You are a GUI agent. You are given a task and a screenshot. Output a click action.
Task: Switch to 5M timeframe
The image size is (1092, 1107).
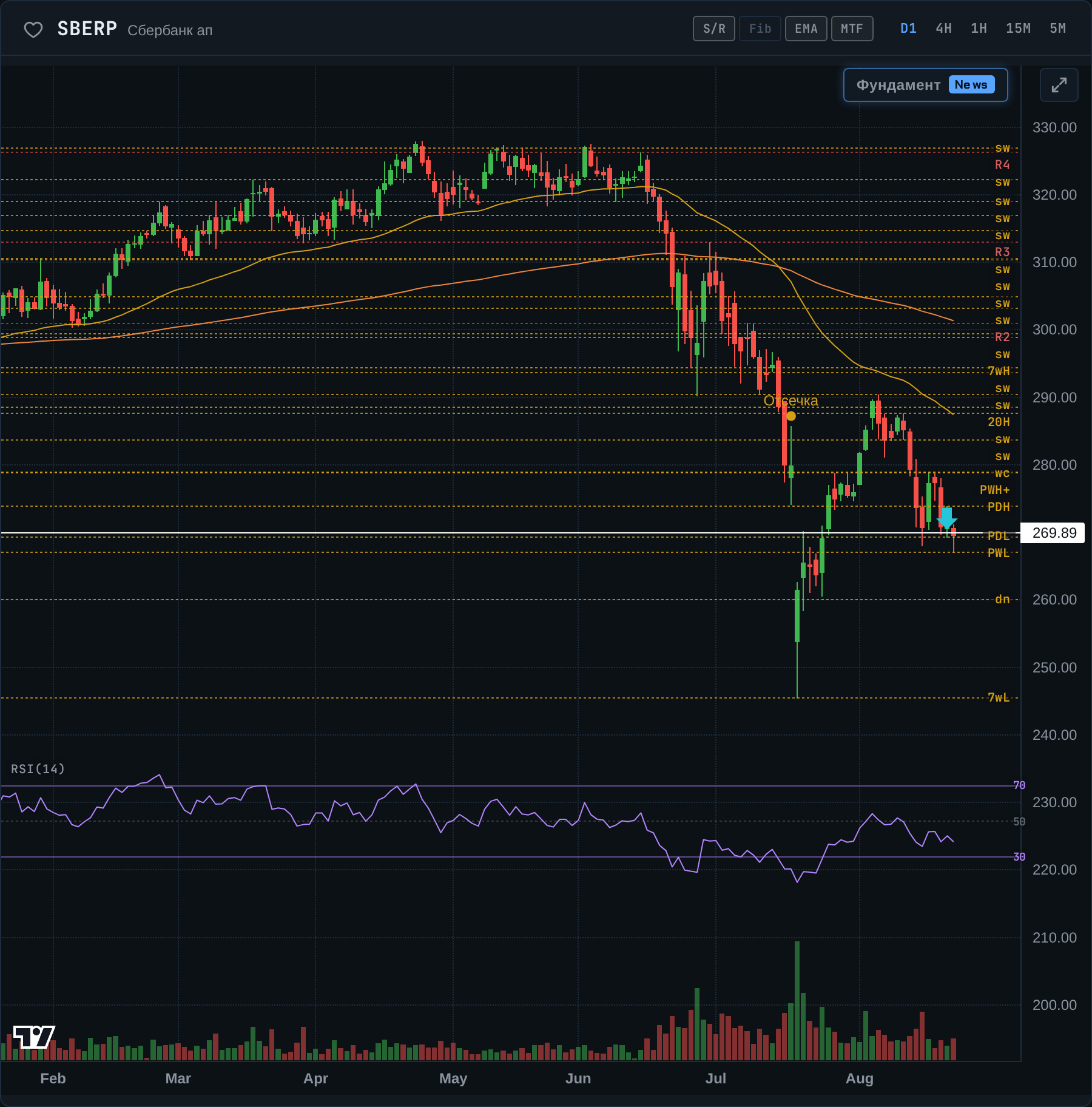(1057, 29)
